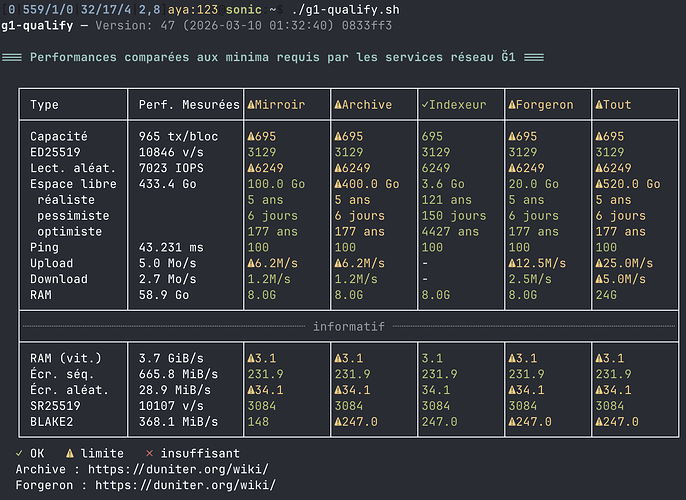Click the warning triangle beside Tout header
The image size is (686, 500).
pos(599,105)
